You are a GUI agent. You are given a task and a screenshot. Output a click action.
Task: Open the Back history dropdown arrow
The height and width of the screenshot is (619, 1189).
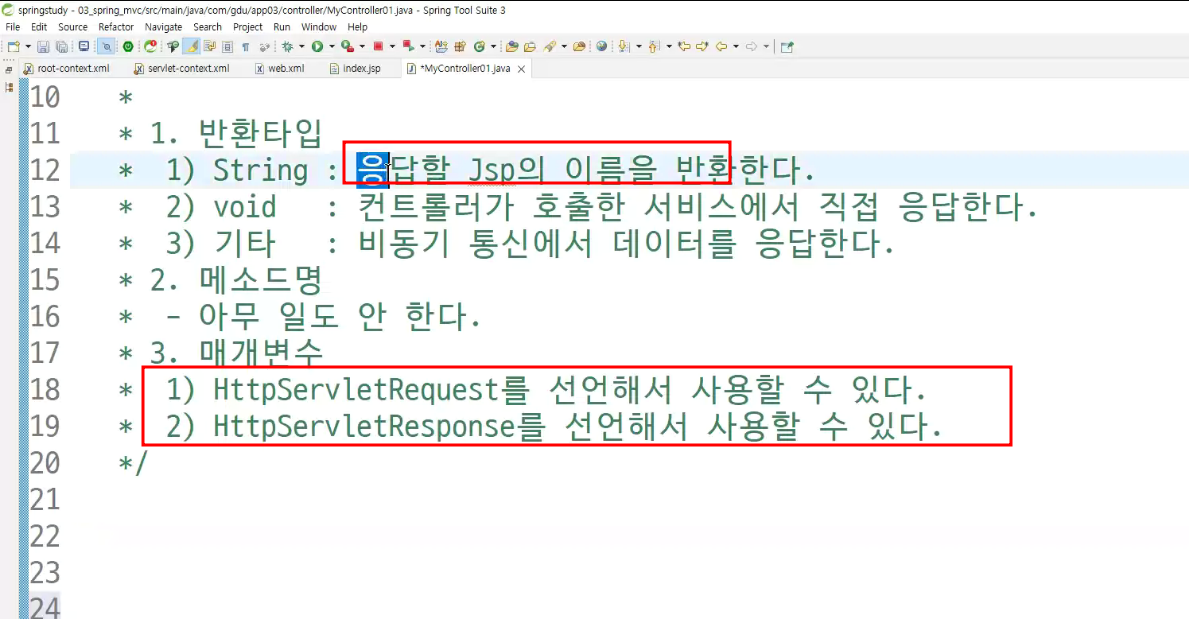736,47
